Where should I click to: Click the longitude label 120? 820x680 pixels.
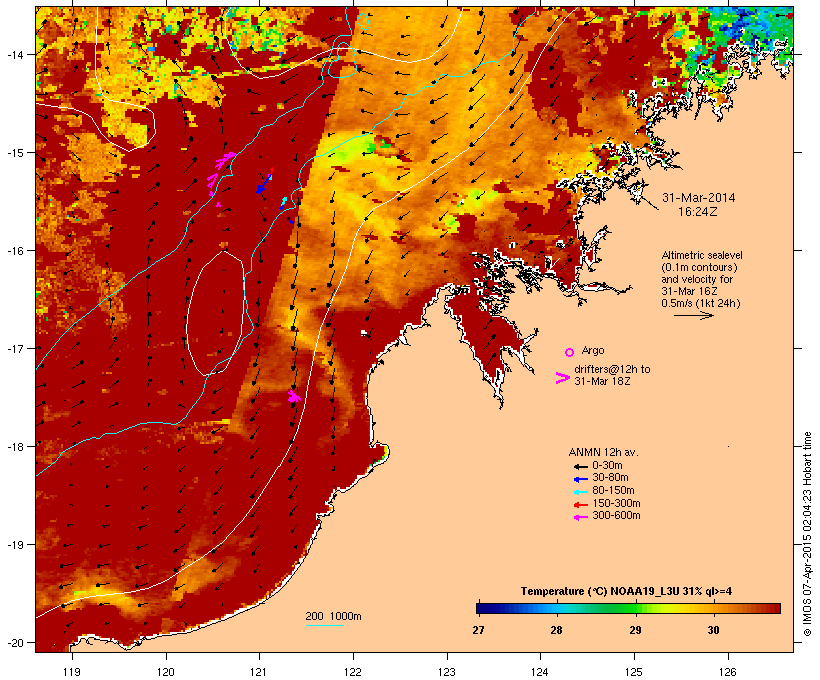click(x=166, y=672)
